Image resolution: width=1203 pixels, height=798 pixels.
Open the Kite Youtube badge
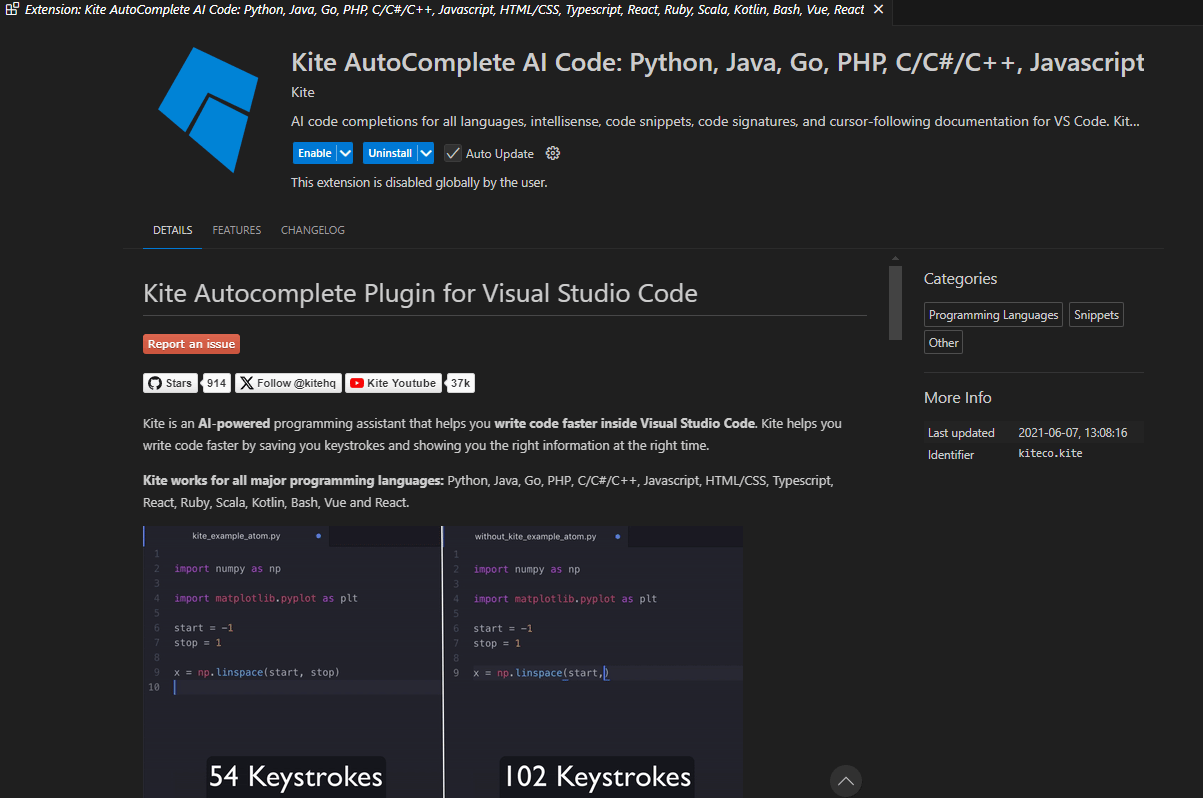(393, 383)
